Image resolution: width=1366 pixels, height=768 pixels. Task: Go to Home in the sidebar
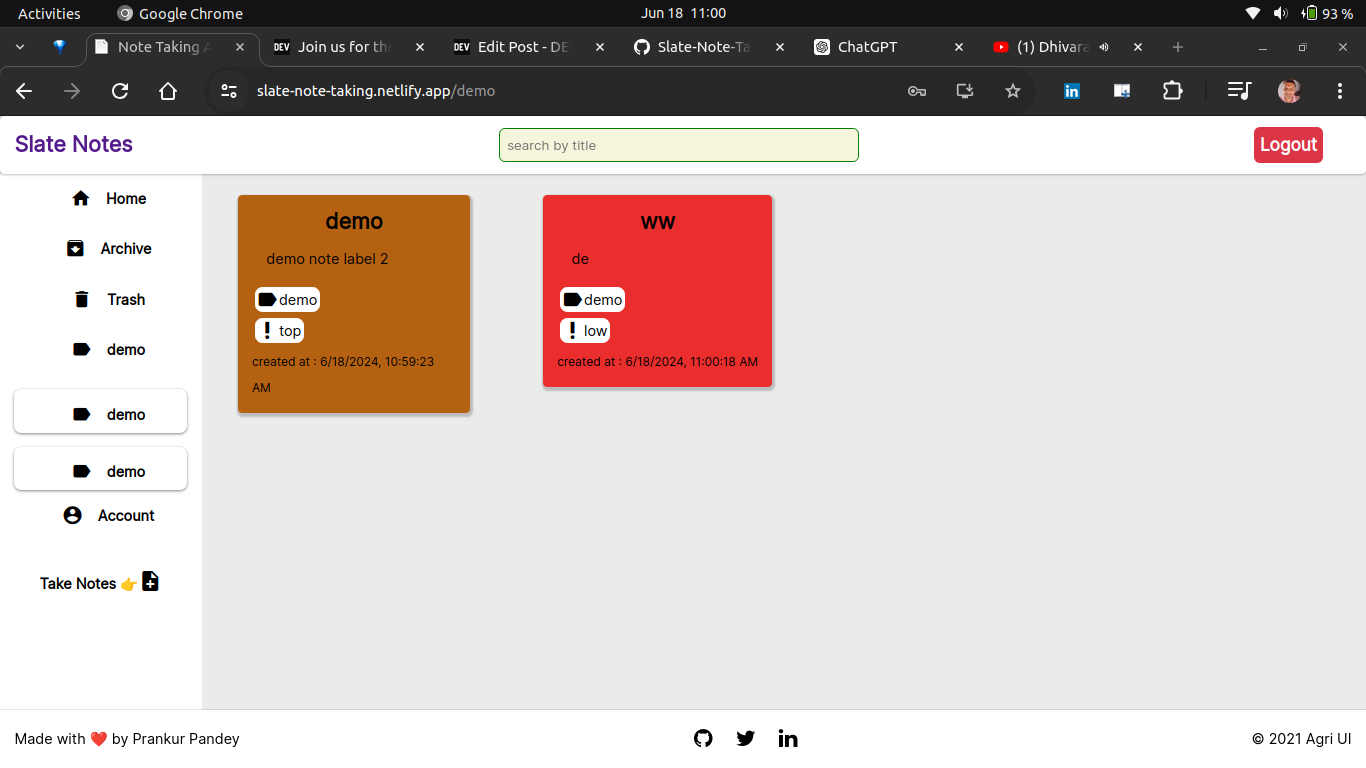[109, 199]
